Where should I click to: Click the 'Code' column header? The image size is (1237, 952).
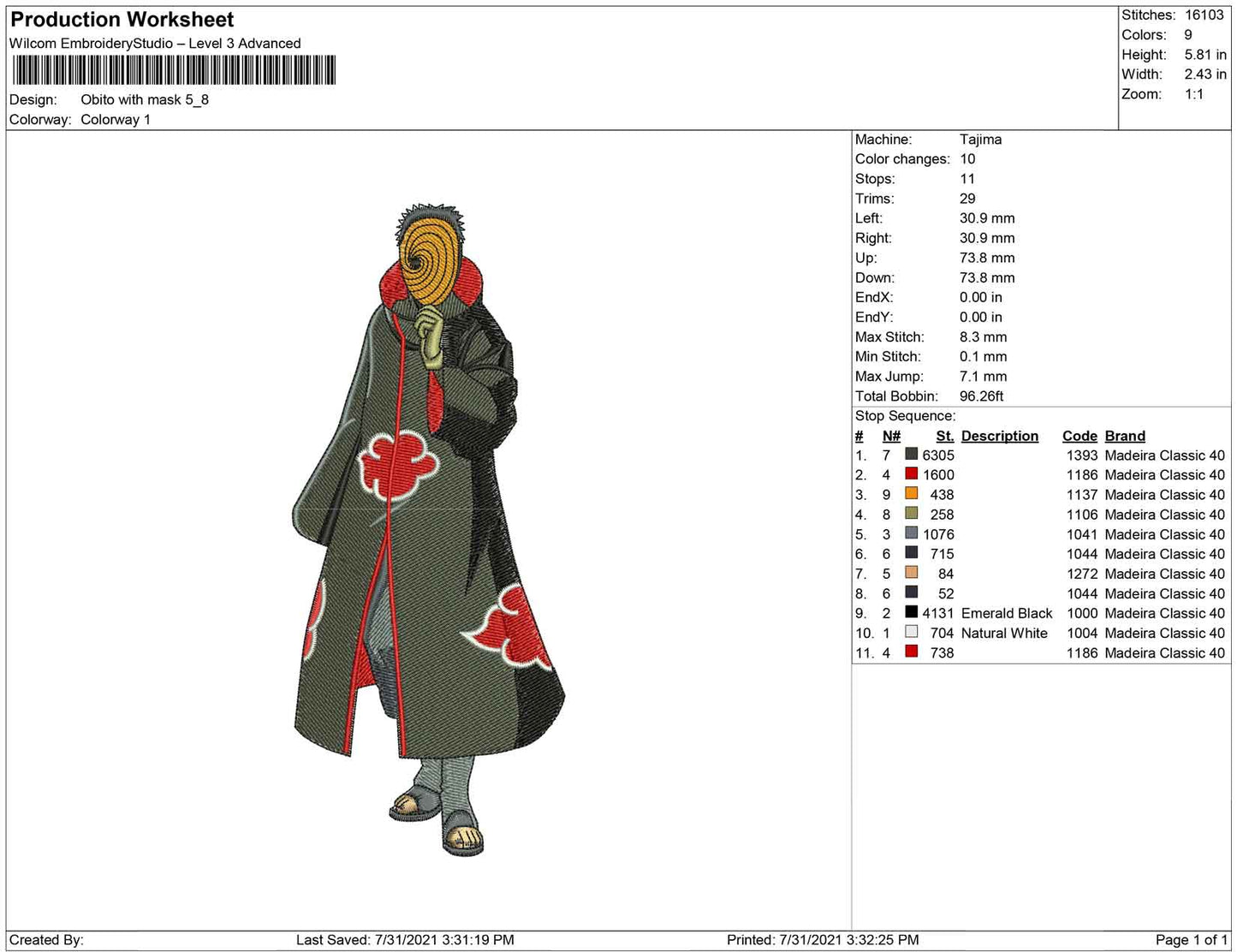click(x=1079, y=436)
